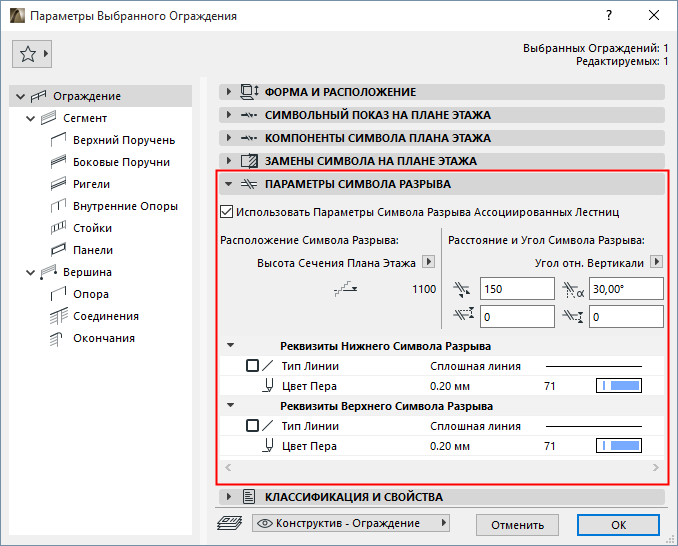Click the Ограждение railing icon in tree
The image size is (678, 546).
tap(38, 96)
